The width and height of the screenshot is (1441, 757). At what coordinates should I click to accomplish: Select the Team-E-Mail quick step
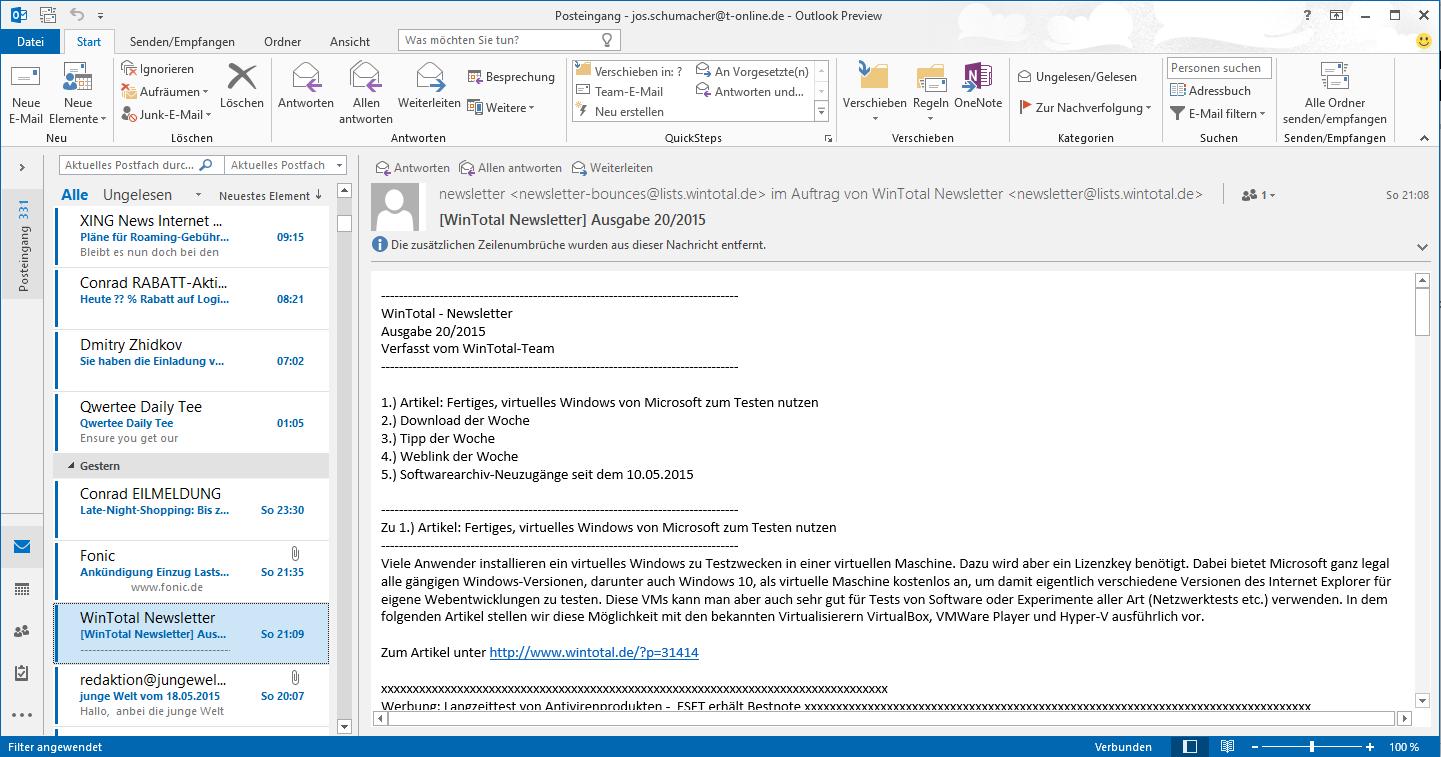[621, 92]
